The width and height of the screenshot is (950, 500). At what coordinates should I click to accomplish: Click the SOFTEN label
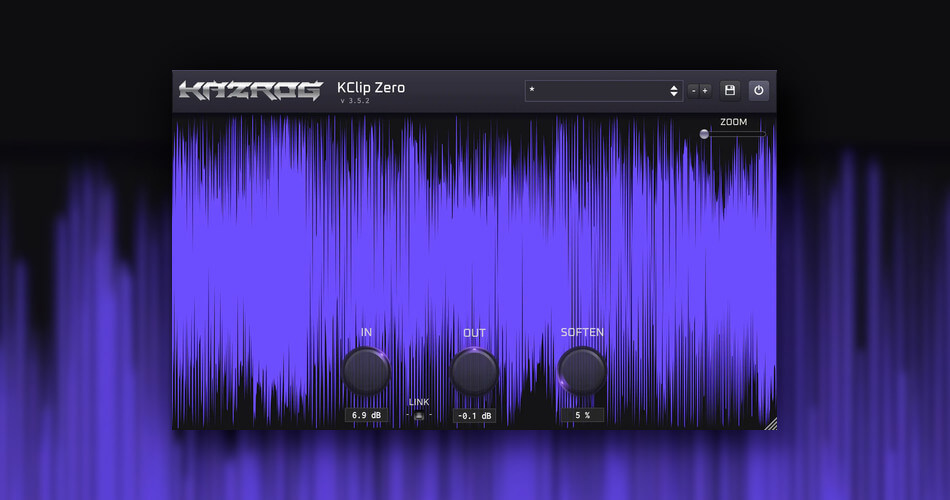point(582,332)
